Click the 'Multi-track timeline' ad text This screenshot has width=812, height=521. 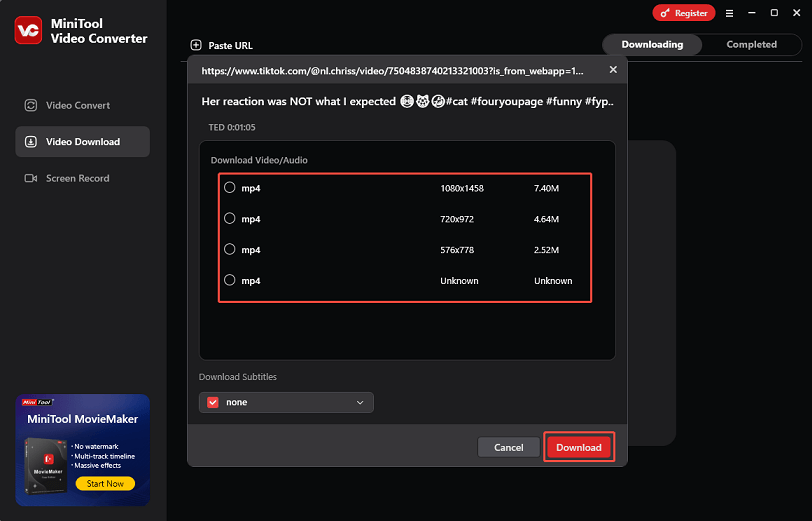104,456
